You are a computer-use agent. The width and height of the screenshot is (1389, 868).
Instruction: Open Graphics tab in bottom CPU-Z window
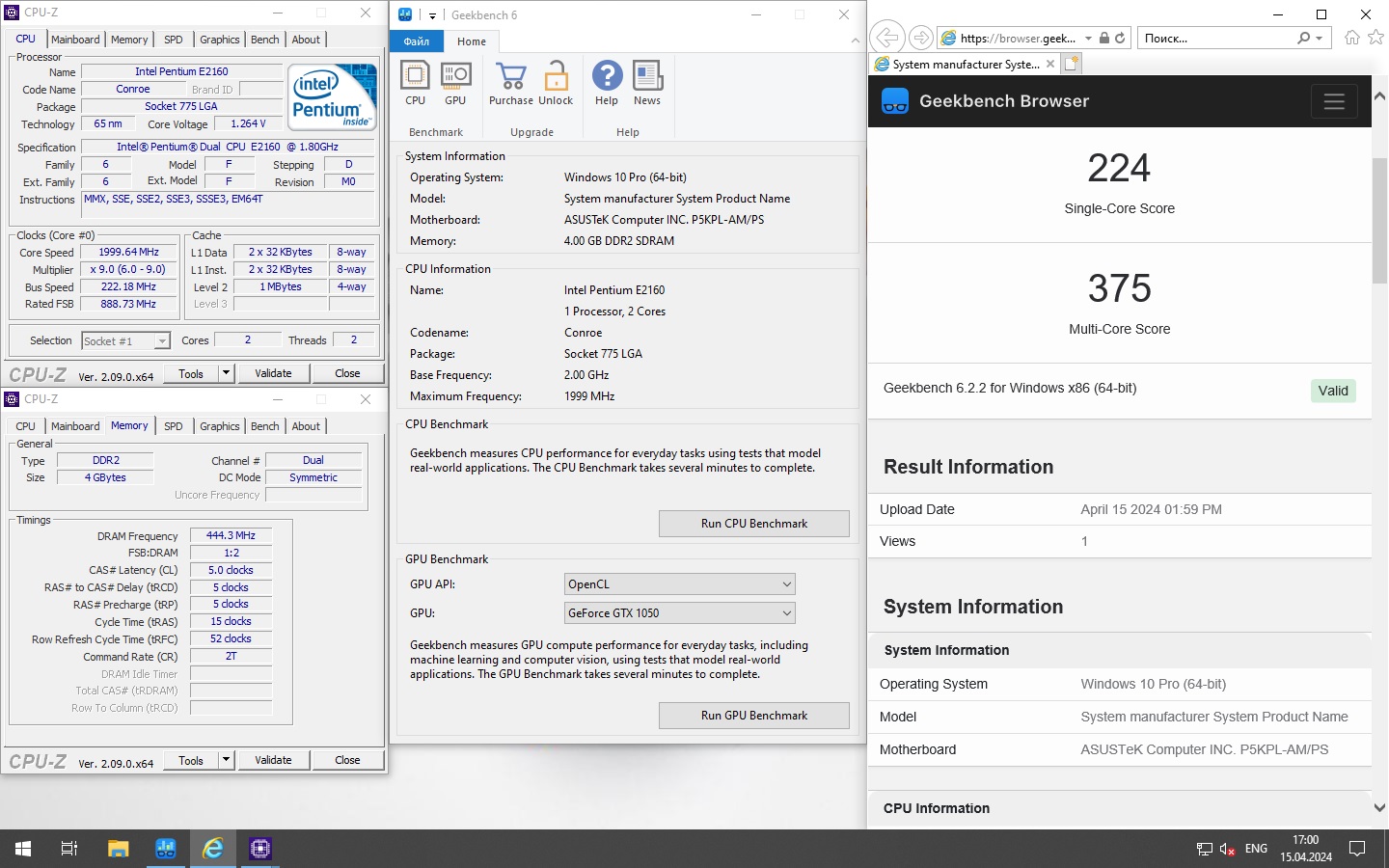(220, 426)
